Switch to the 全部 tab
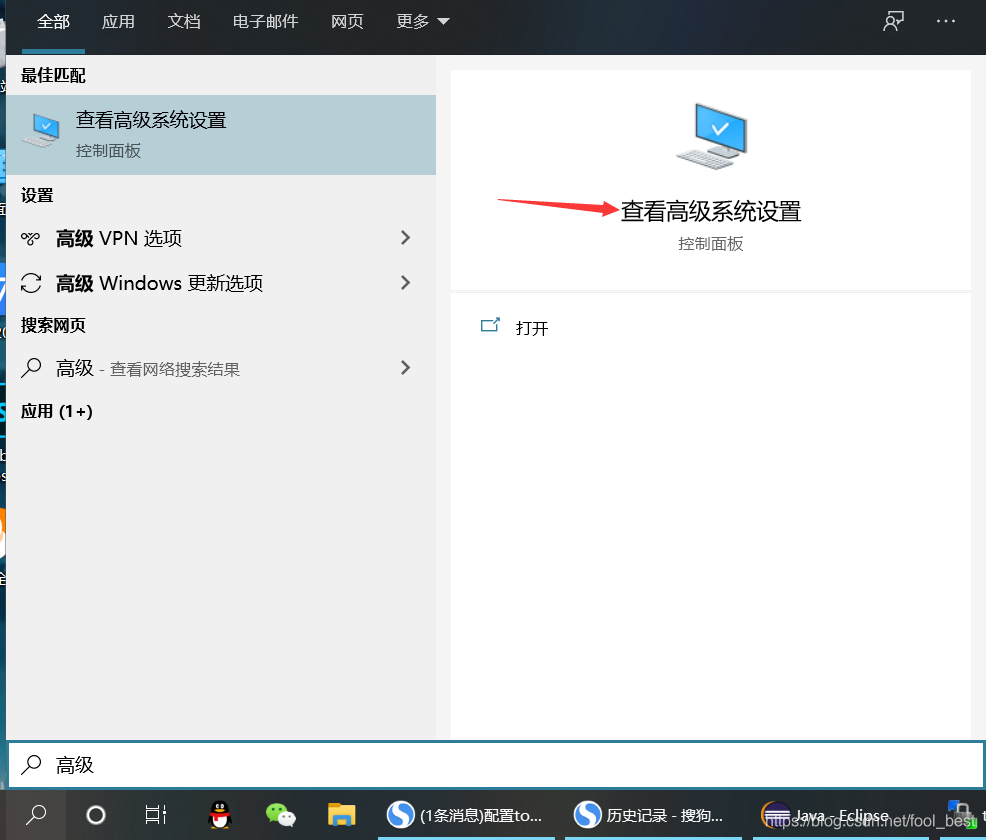 coord(53,22)
